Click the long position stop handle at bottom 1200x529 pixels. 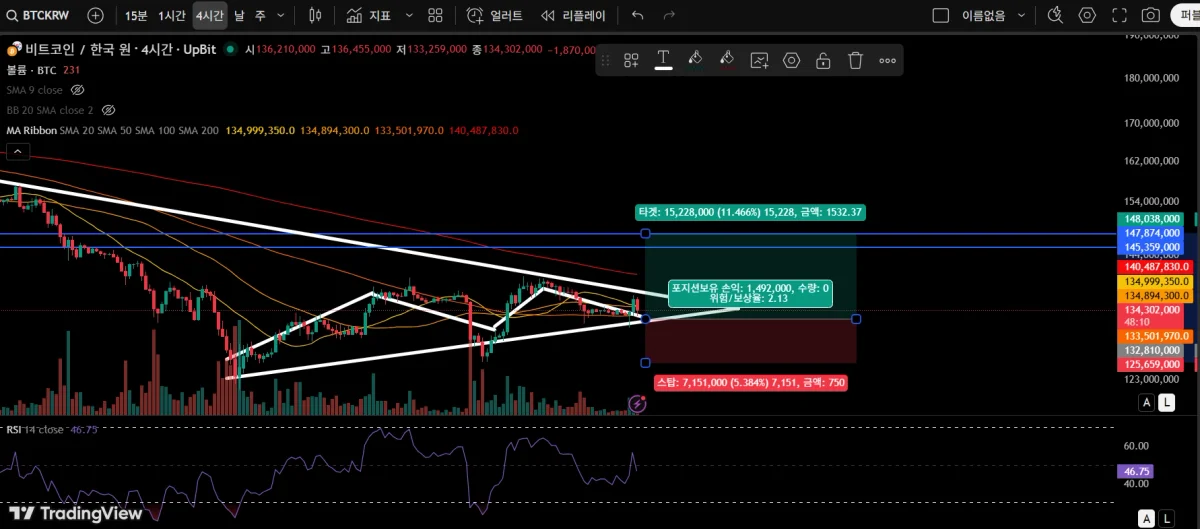pos(645,363)
